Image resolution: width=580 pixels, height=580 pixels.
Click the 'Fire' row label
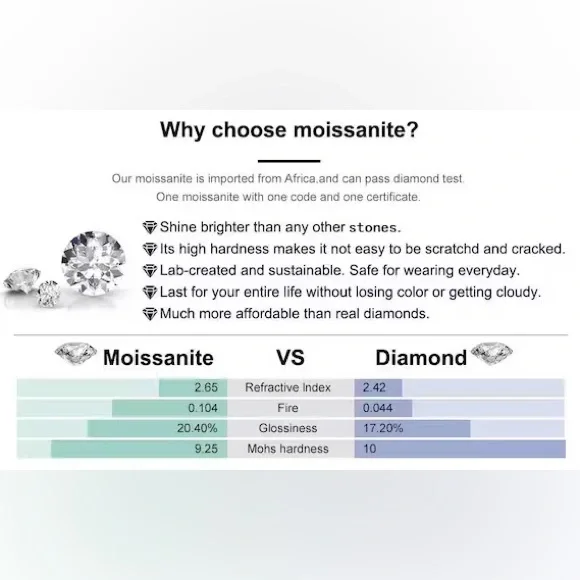coord(288,408)
